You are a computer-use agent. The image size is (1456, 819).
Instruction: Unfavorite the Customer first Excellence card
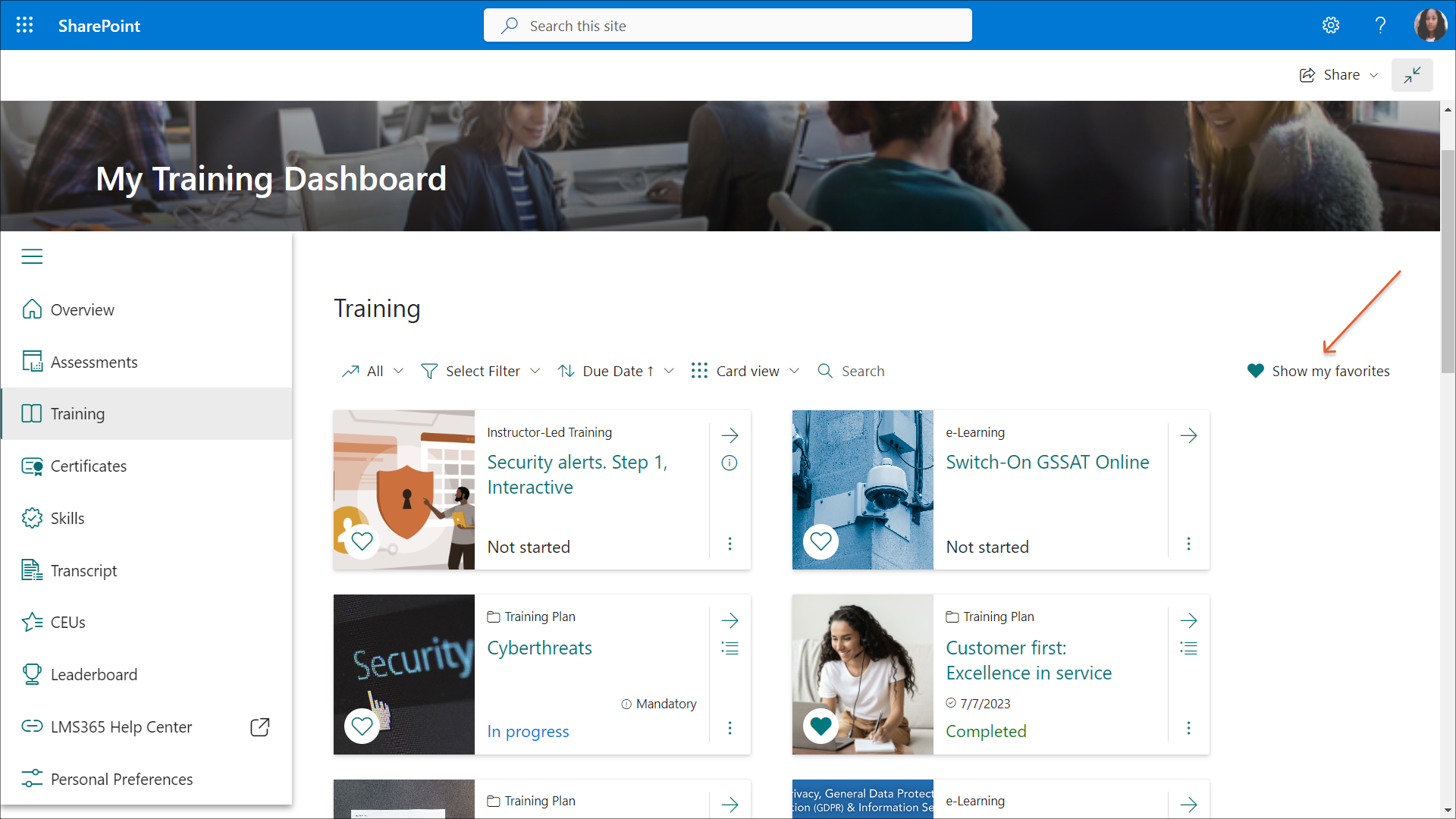coord(821,726)
